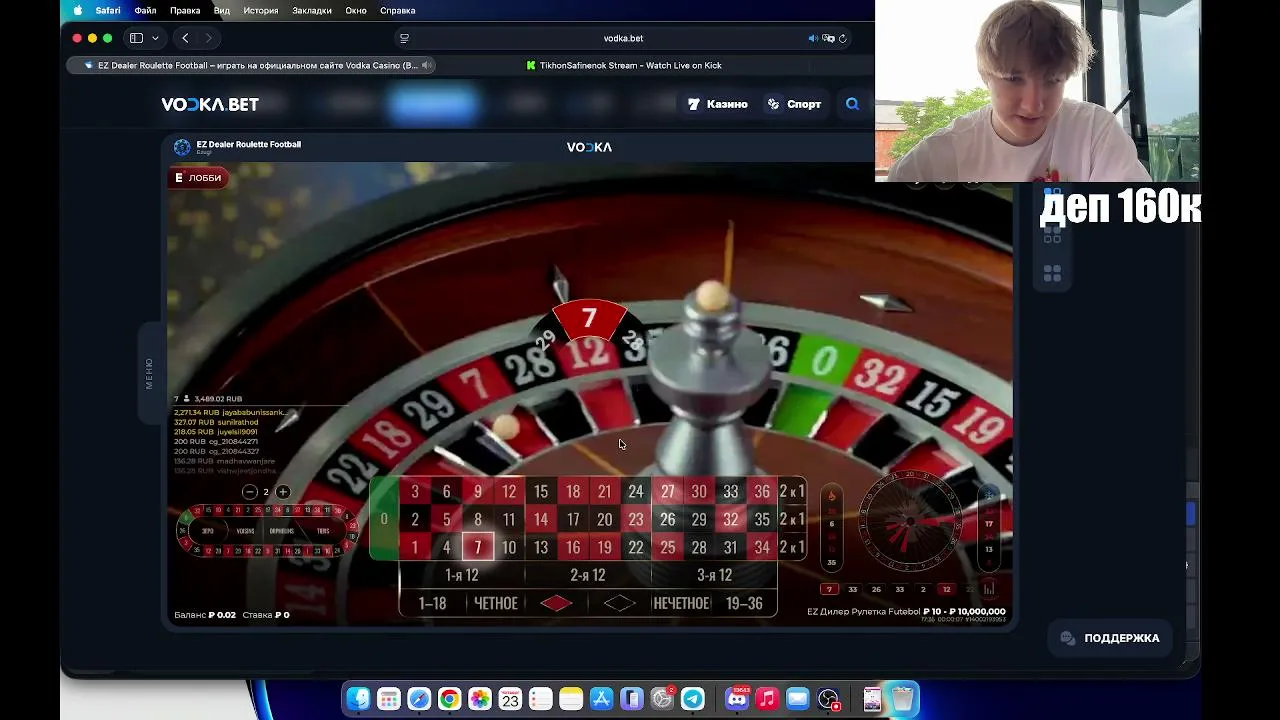Expand the Safari sidebar options dropdown arrow

tap(155, 38)
